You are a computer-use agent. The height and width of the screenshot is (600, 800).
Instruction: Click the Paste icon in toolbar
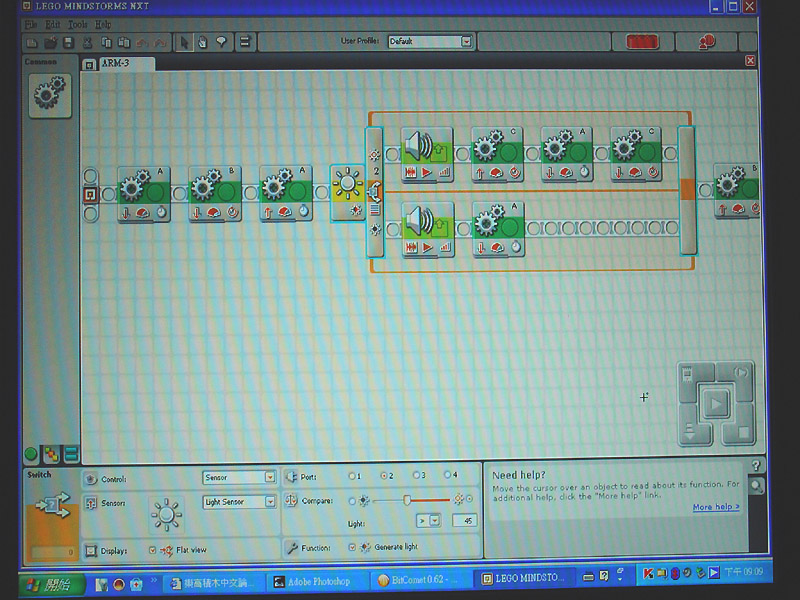124,43
